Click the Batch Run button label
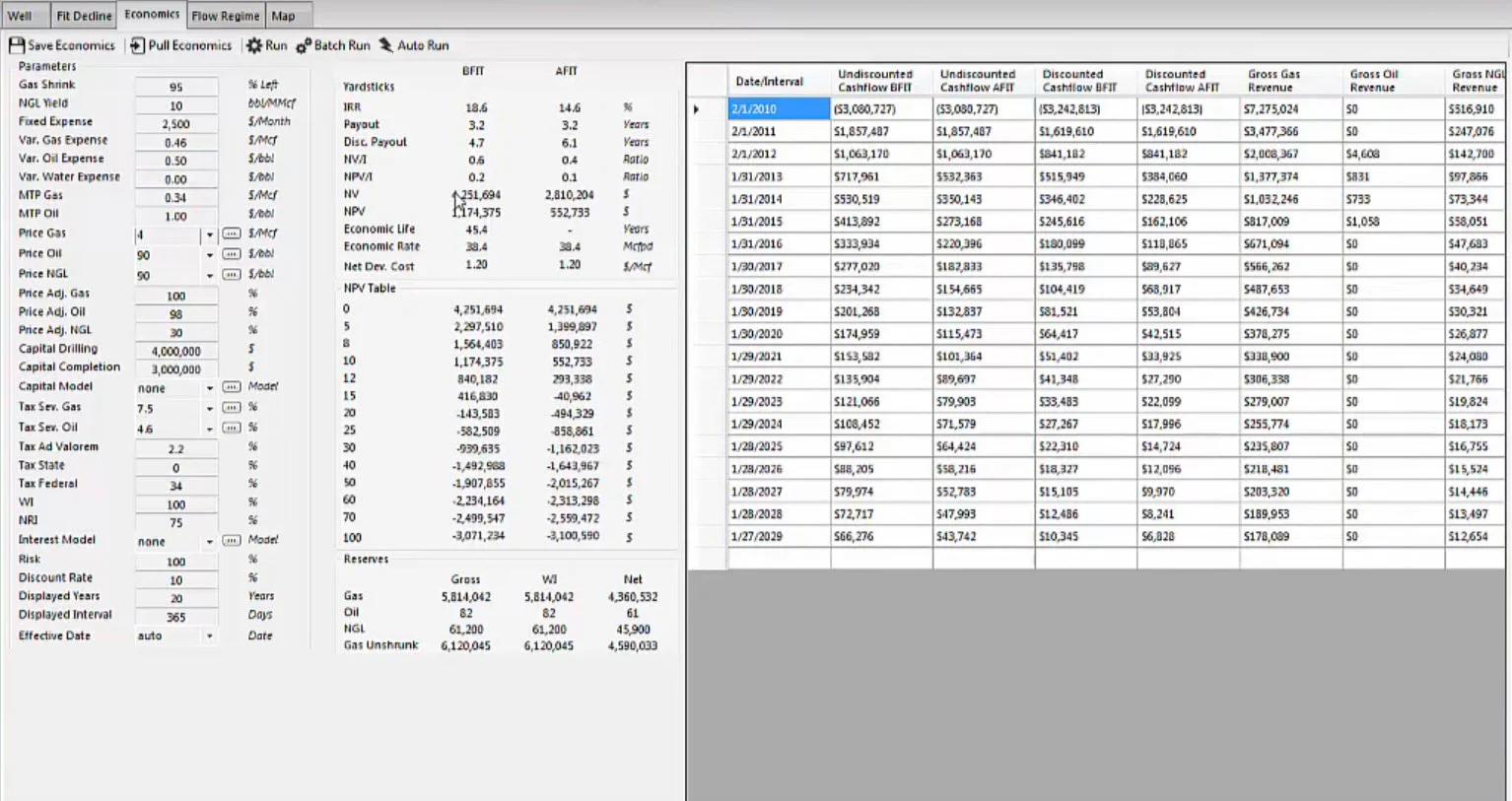Viewport: 1512px width, 801px height. coord(342,45)
